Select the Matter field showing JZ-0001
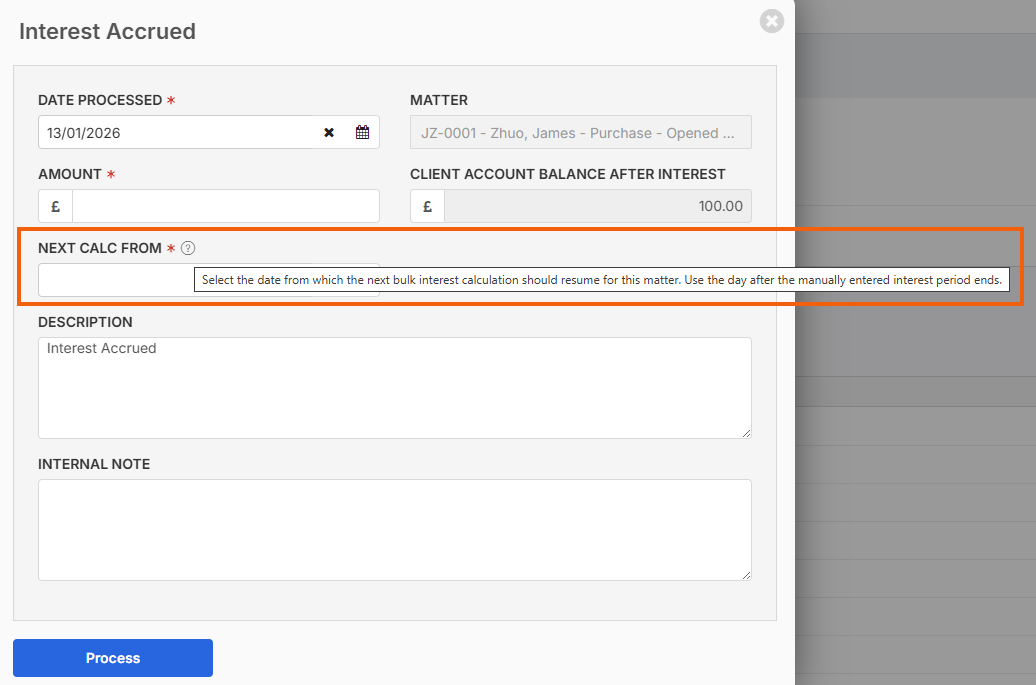 coord(580,133)
